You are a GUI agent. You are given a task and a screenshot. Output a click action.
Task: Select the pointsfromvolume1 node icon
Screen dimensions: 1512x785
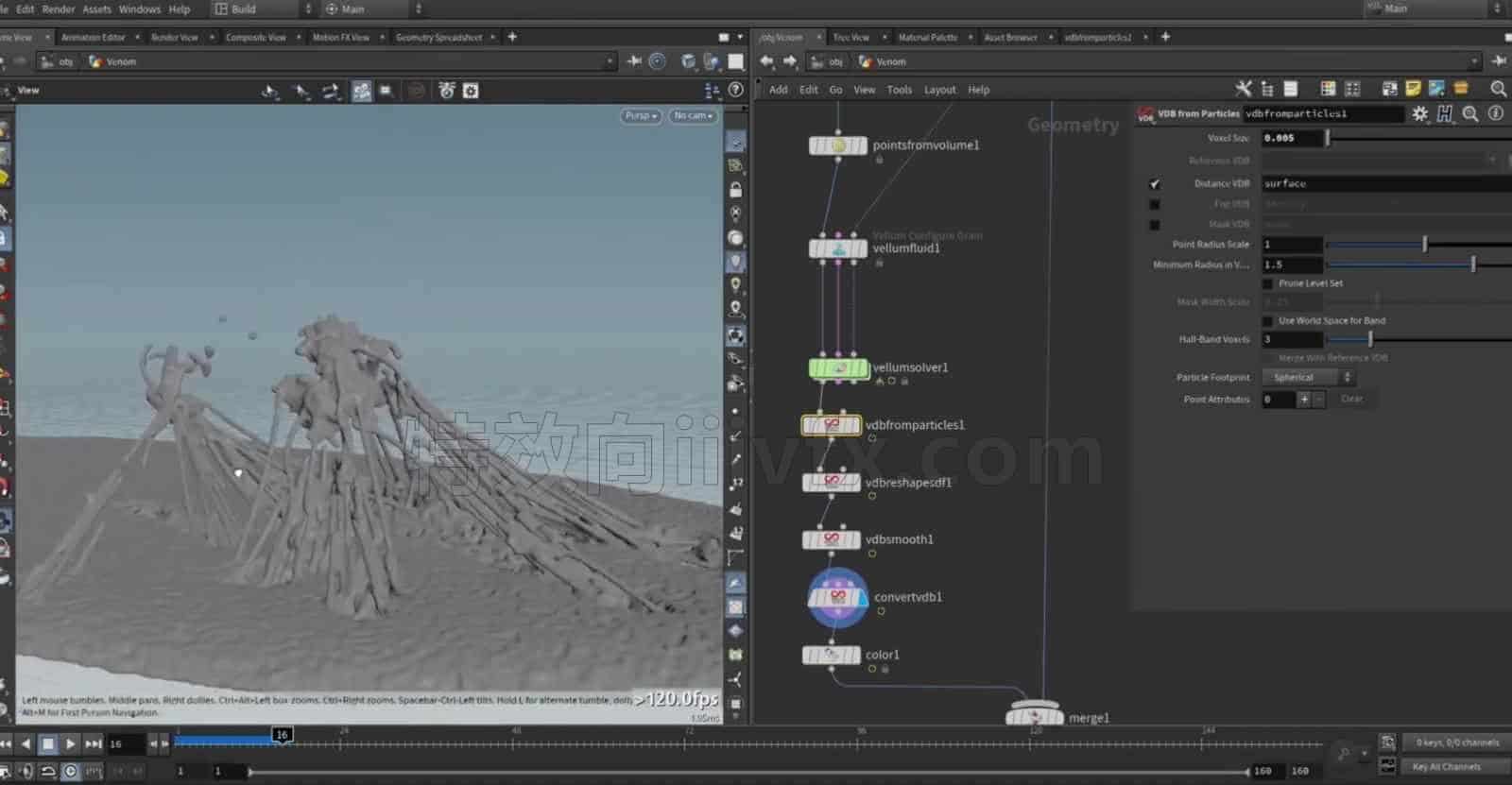838,145
